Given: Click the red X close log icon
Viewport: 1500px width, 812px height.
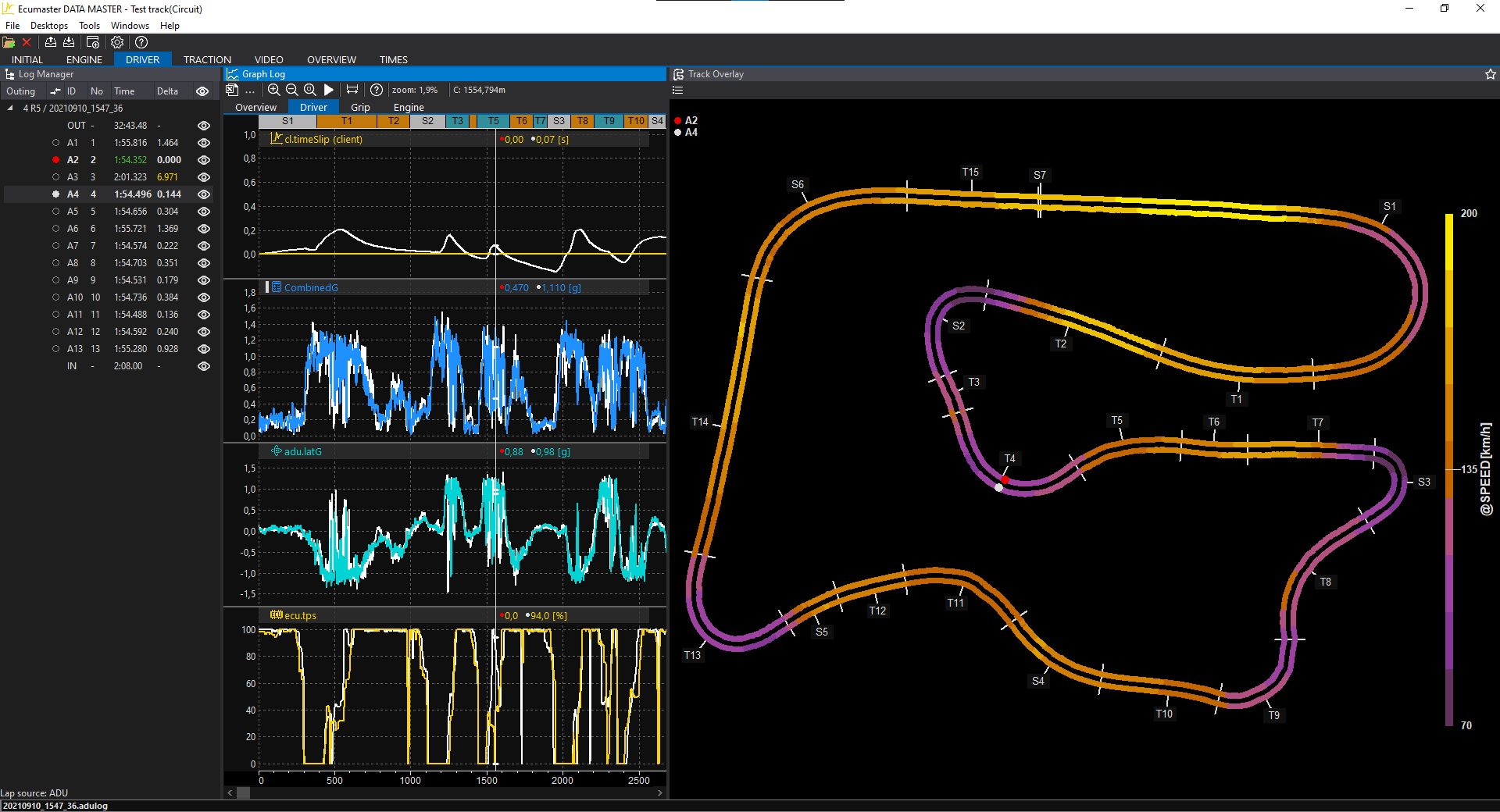Looking at the screenshot, I should pos(27,42).
